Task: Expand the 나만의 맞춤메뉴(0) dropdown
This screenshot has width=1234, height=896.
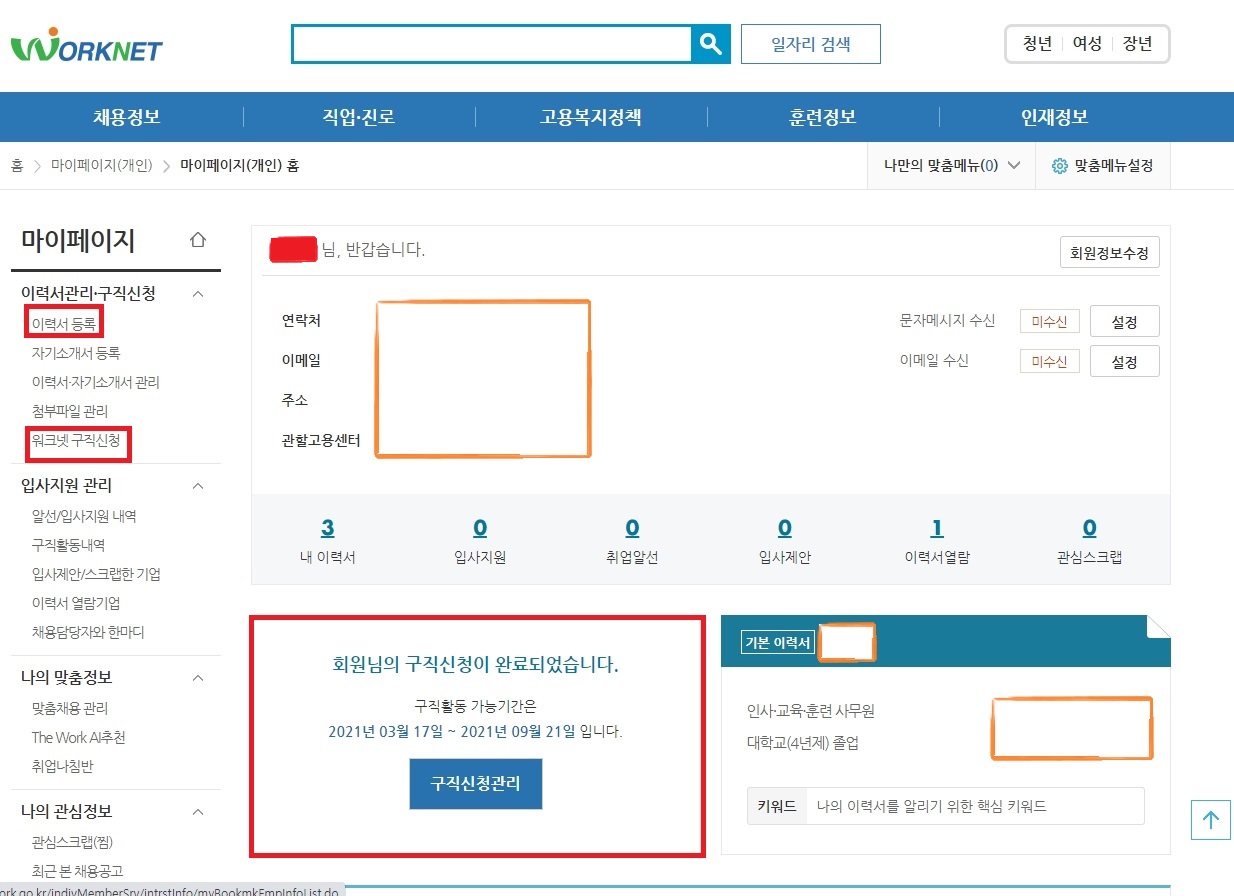Action: (951, 166)
